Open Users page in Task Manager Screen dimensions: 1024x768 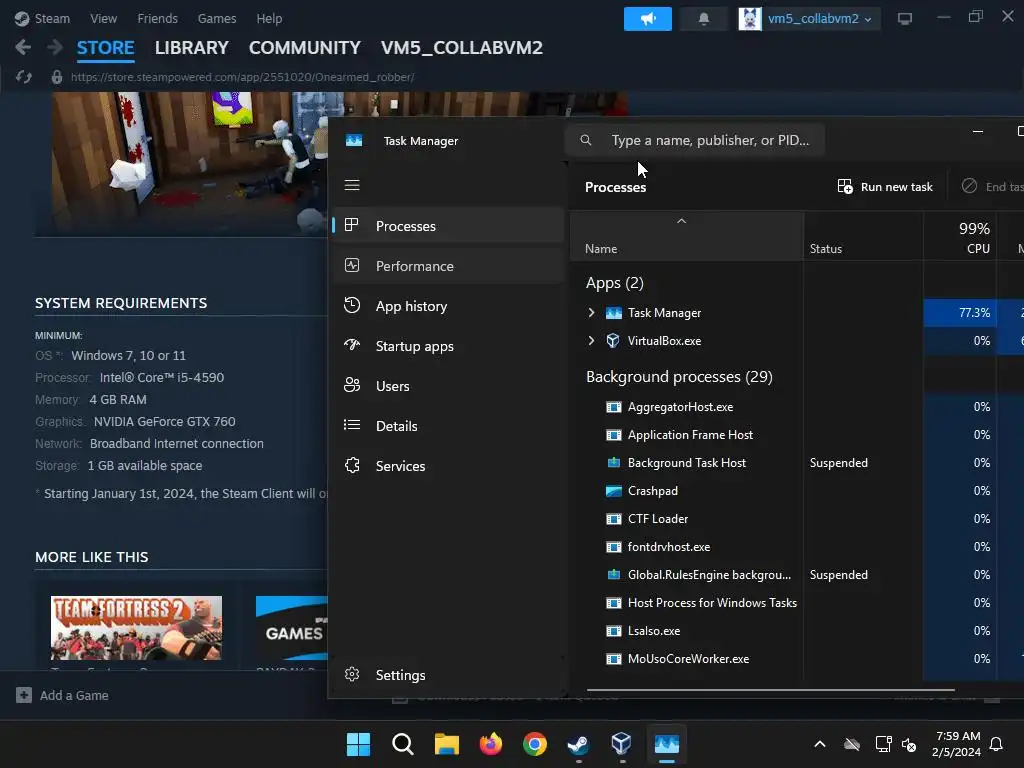[449, 386]
